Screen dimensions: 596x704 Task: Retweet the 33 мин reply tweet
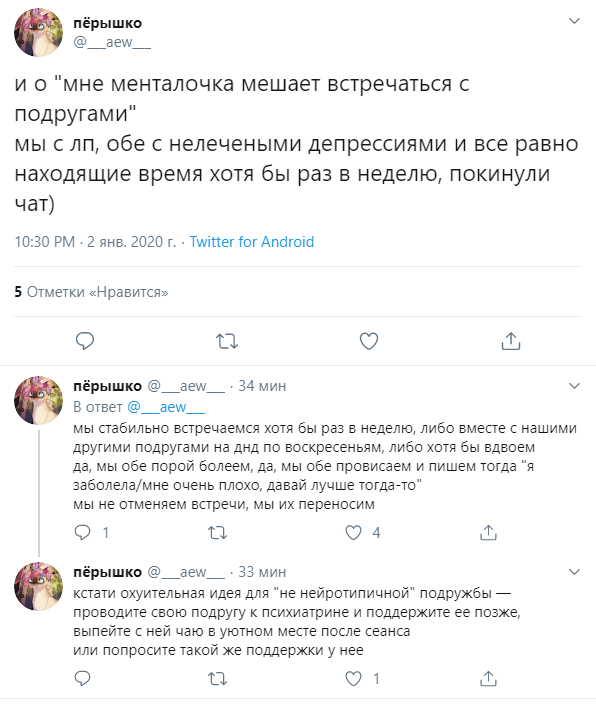(217, 679)
